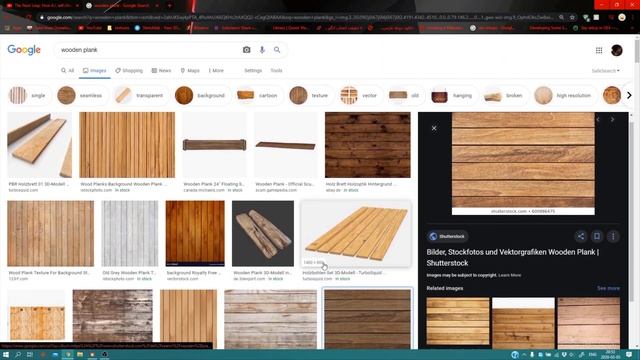The width and height of the screenshot is (640, 360).
Task: Switch to All results tab
Action: click(x=67, y=71)
